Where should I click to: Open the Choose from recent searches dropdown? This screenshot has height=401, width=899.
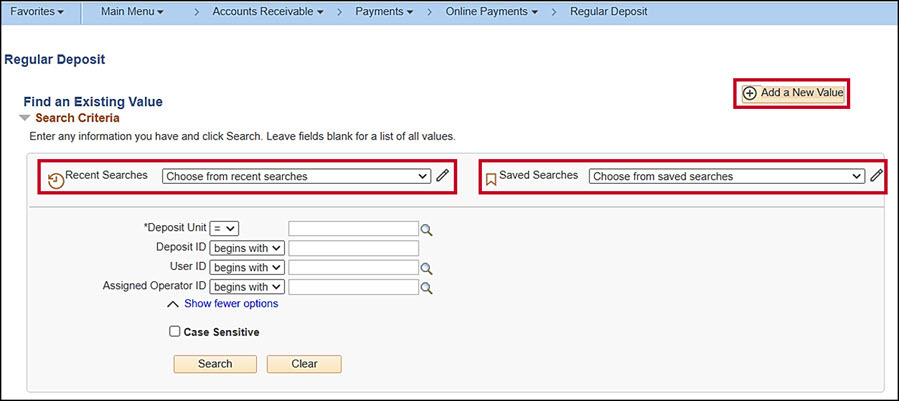click(296, 176)
